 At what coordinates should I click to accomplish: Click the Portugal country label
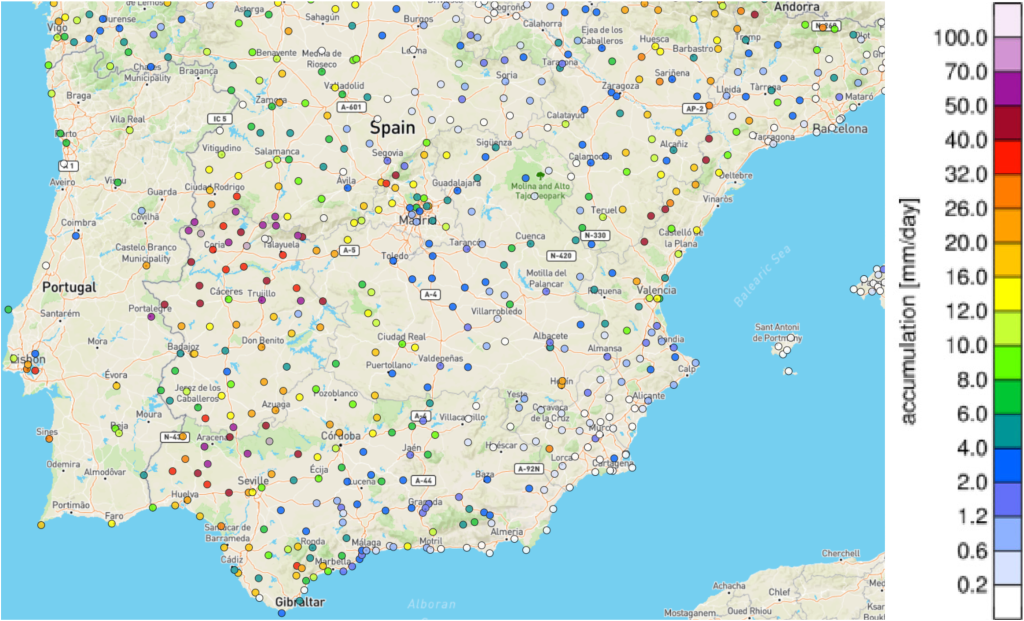click(x=69, y=287)
